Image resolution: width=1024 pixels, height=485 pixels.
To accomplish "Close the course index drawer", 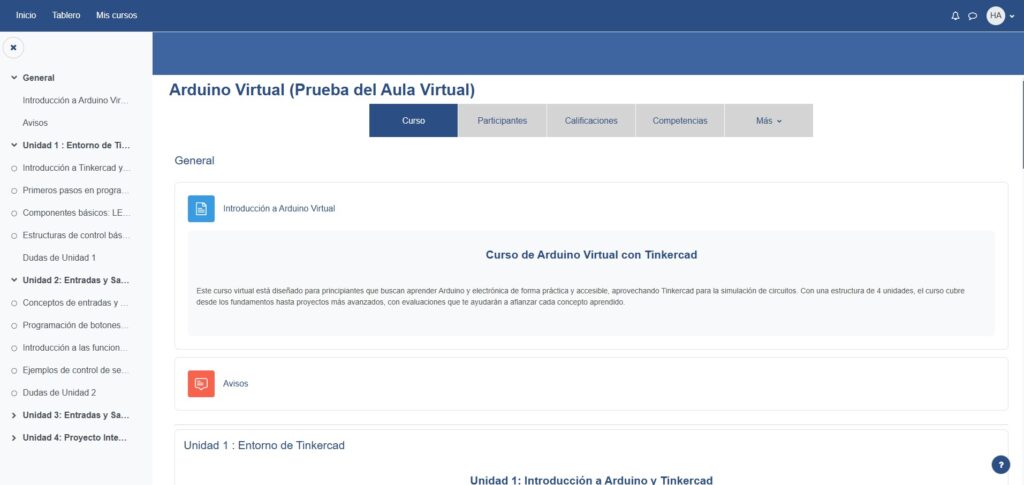I will point(13,48).
